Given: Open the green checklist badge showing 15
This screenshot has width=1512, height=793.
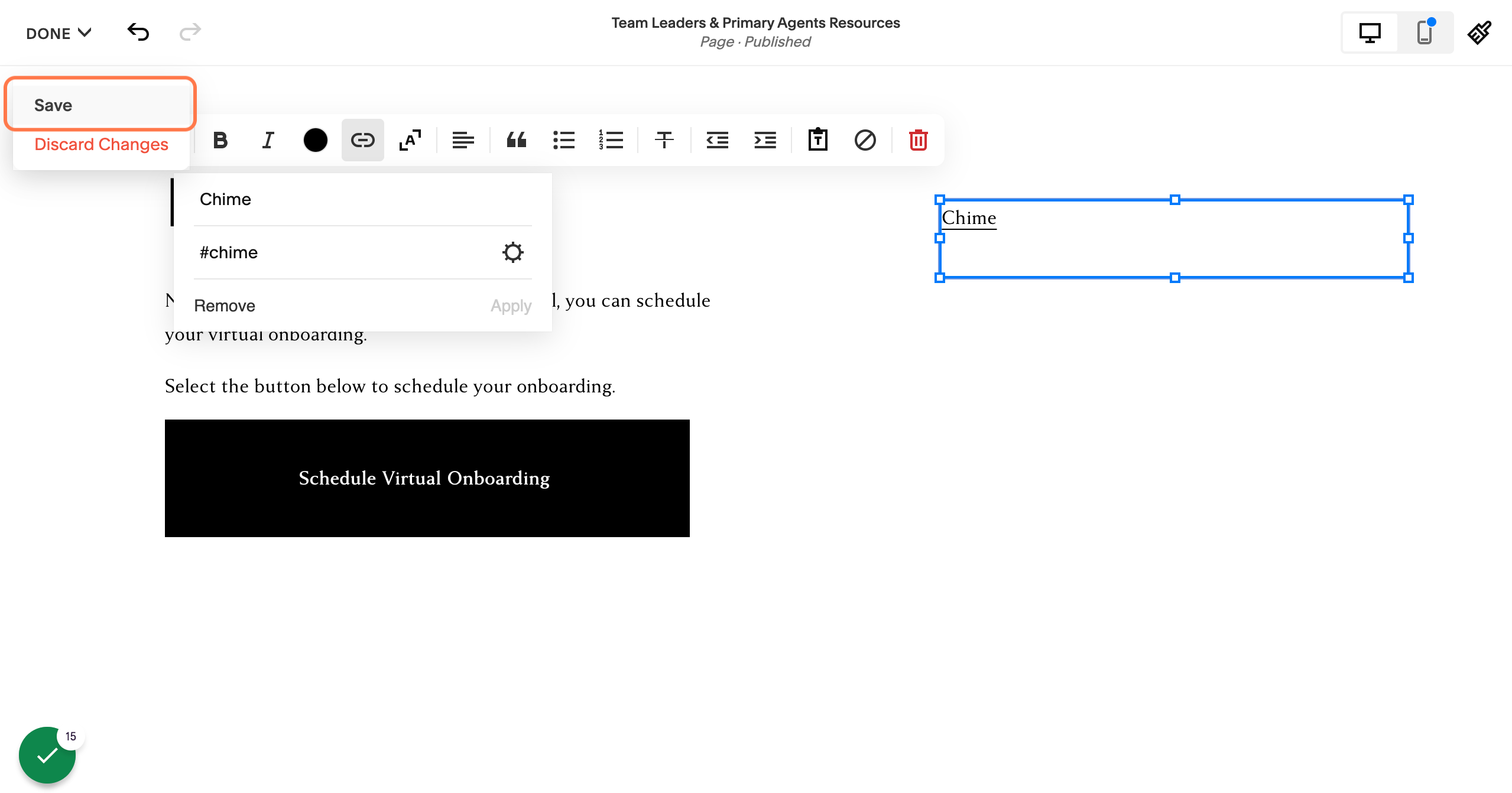Looking at the screenshot, I should tap(48, 755).
